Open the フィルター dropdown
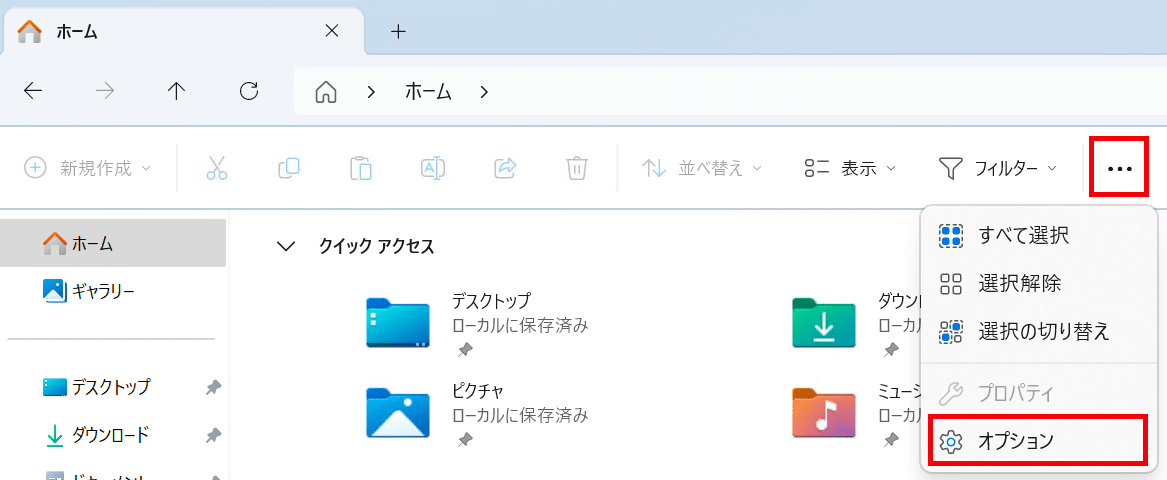Viewport: 1167px width, 480px height. pos(998,168)
